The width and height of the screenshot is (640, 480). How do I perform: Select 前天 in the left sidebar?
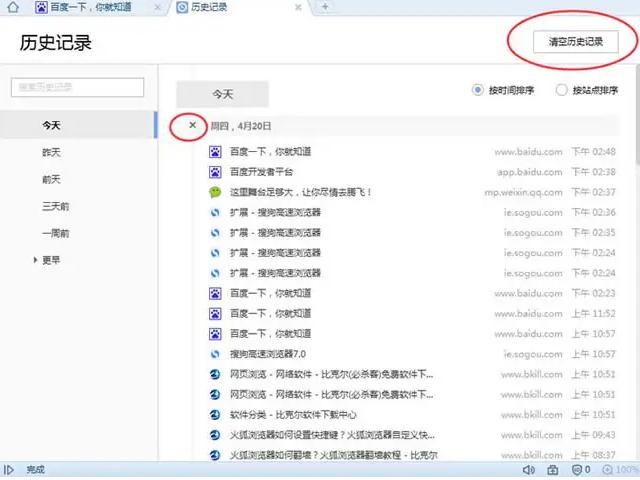pyautogui.click(x=51, y=179)
